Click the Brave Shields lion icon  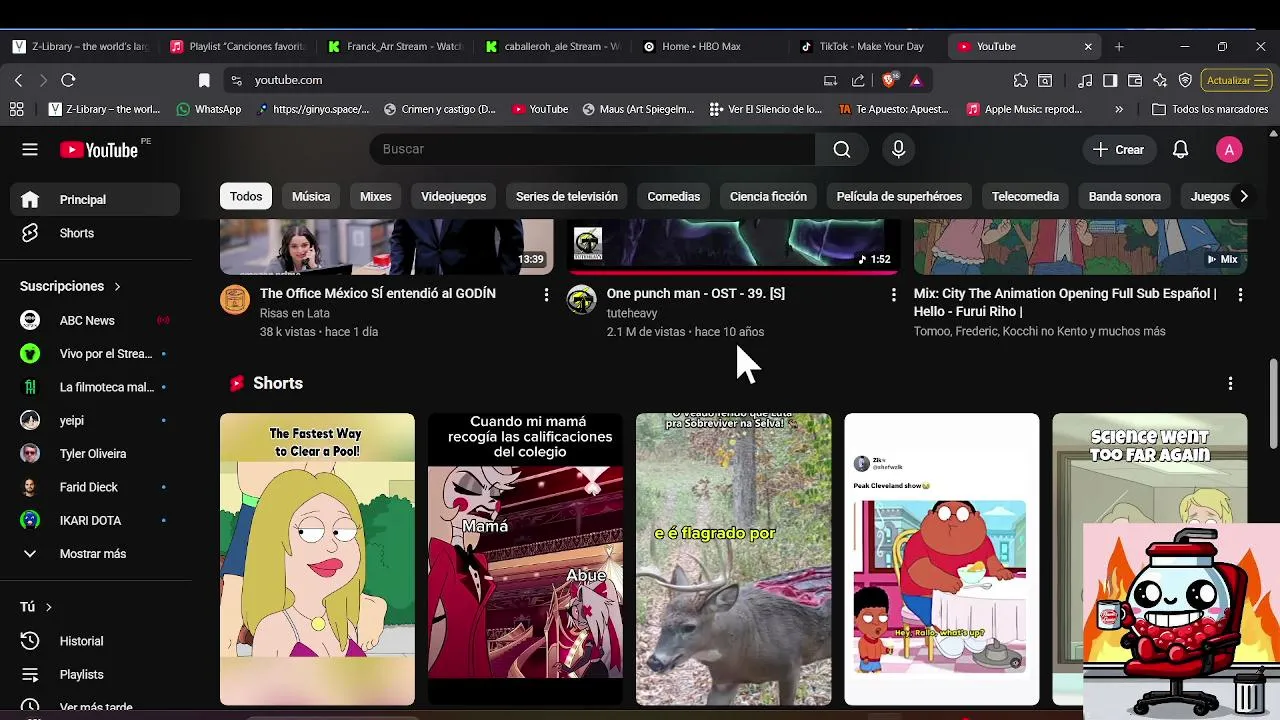pos(889,80)
